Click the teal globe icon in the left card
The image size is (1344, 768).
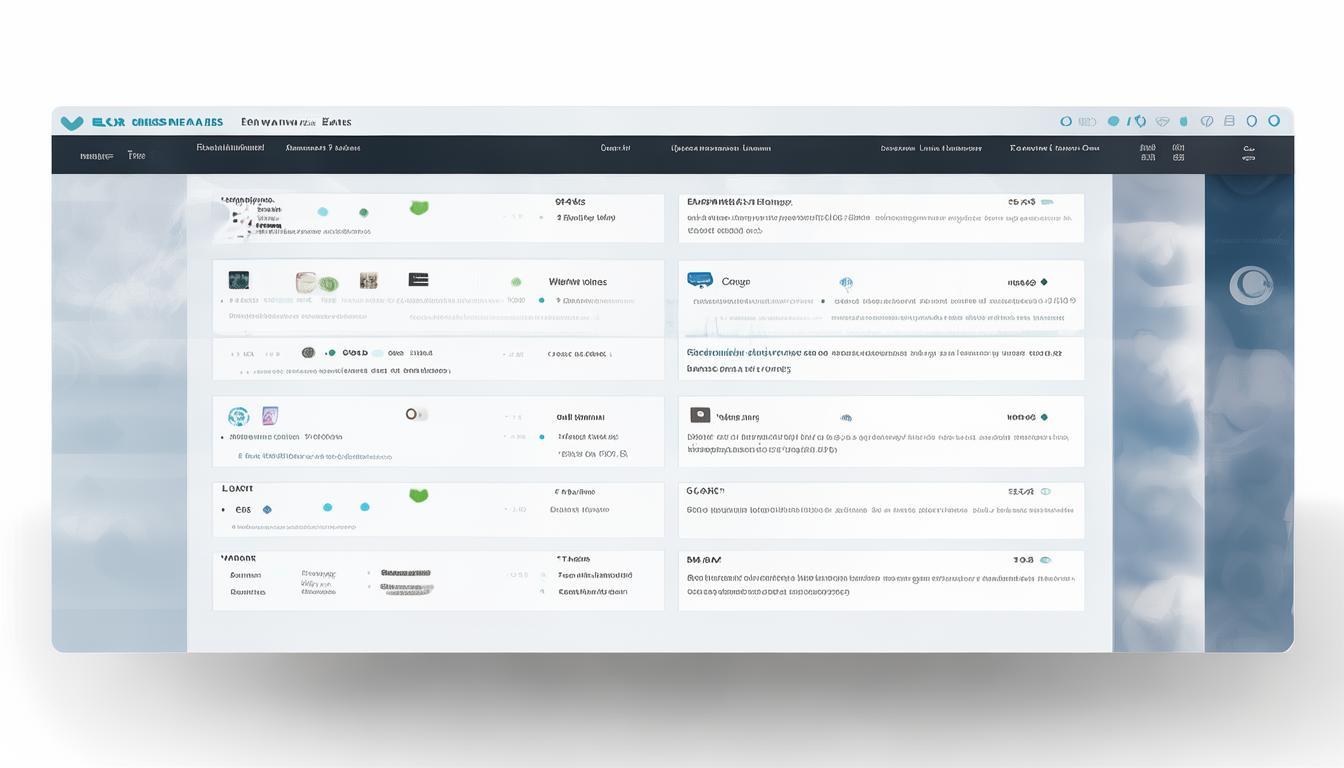tap(238, 416)
